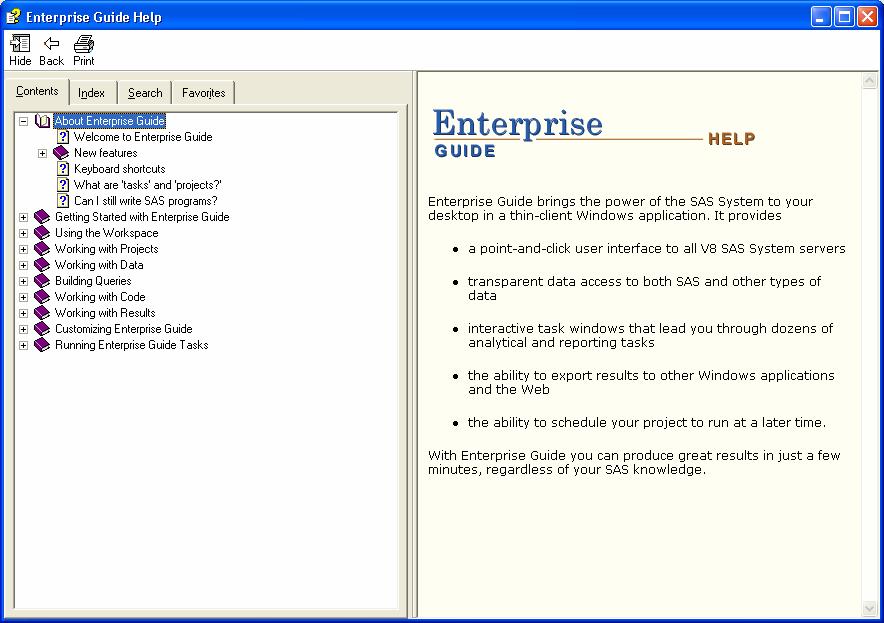Click the book icon for Customizing Enterprise Guide

click(42, 329)
